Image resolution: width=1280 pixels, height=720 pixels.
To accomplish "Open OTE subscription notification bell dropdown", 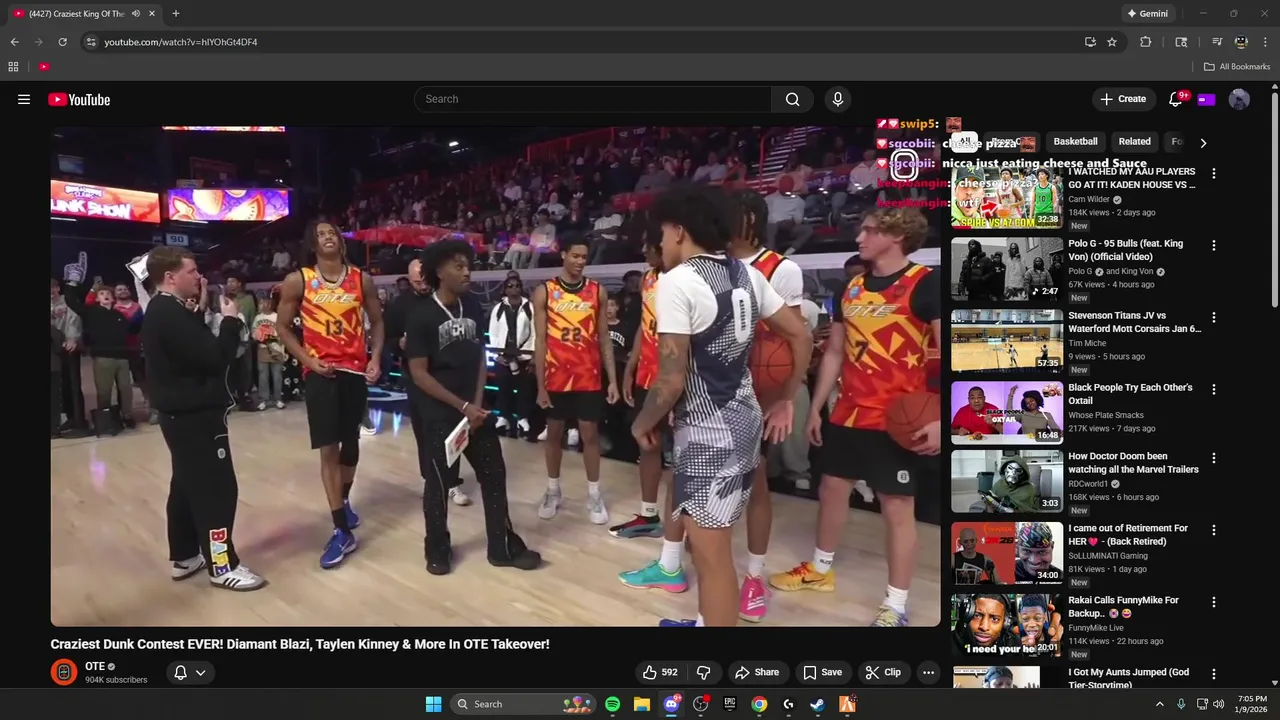I will coord(189,672).
